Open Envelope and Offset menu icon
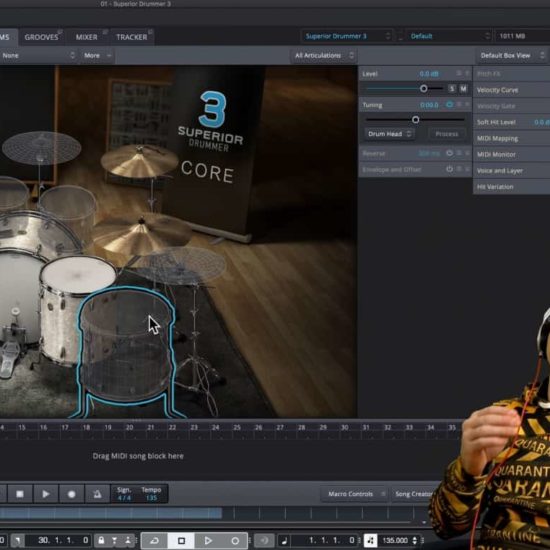The image size is (550, 550). [459, 169]
